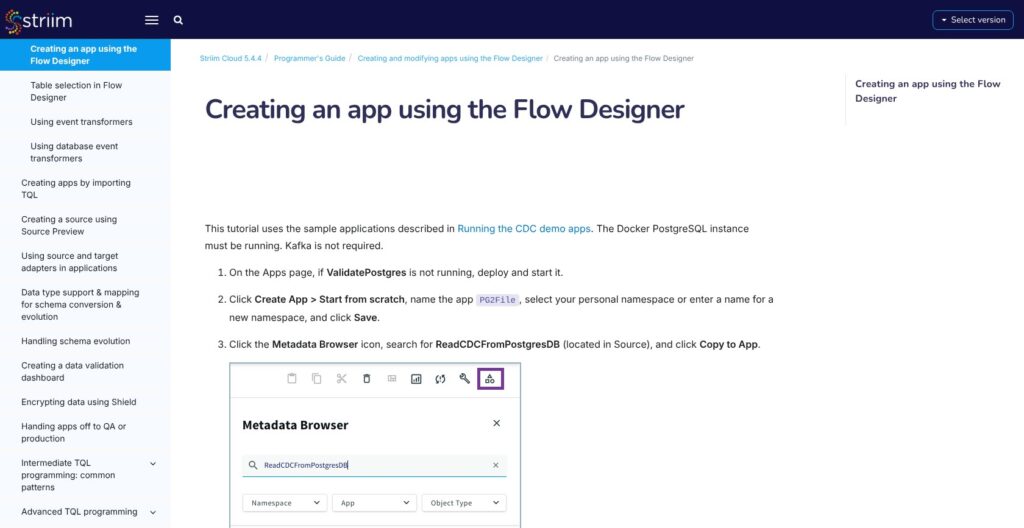Open Encrypting data using Shield page
Image resolution: width=1024 pixels, height=528 pixels.
(78, 402)
